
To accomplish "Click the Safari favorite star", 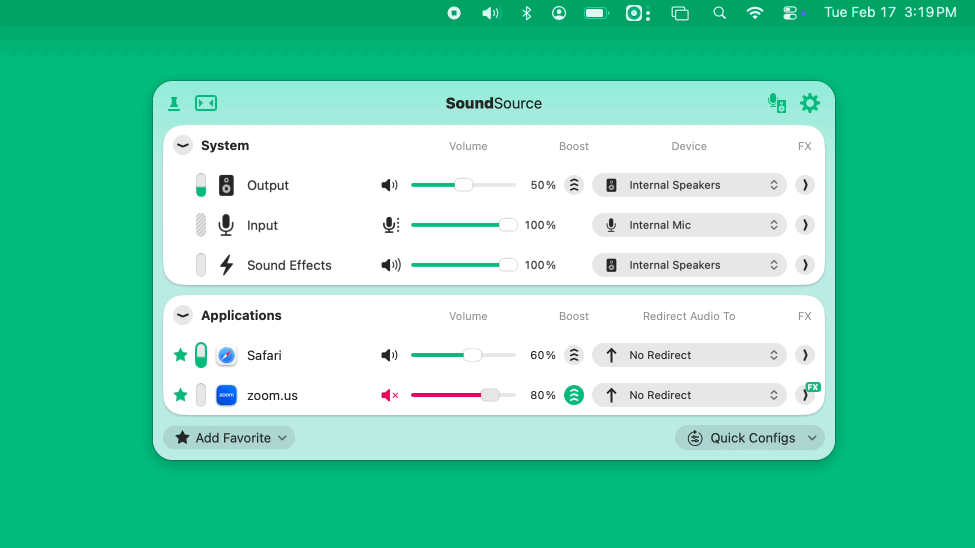I will click(x=180, y=355).
